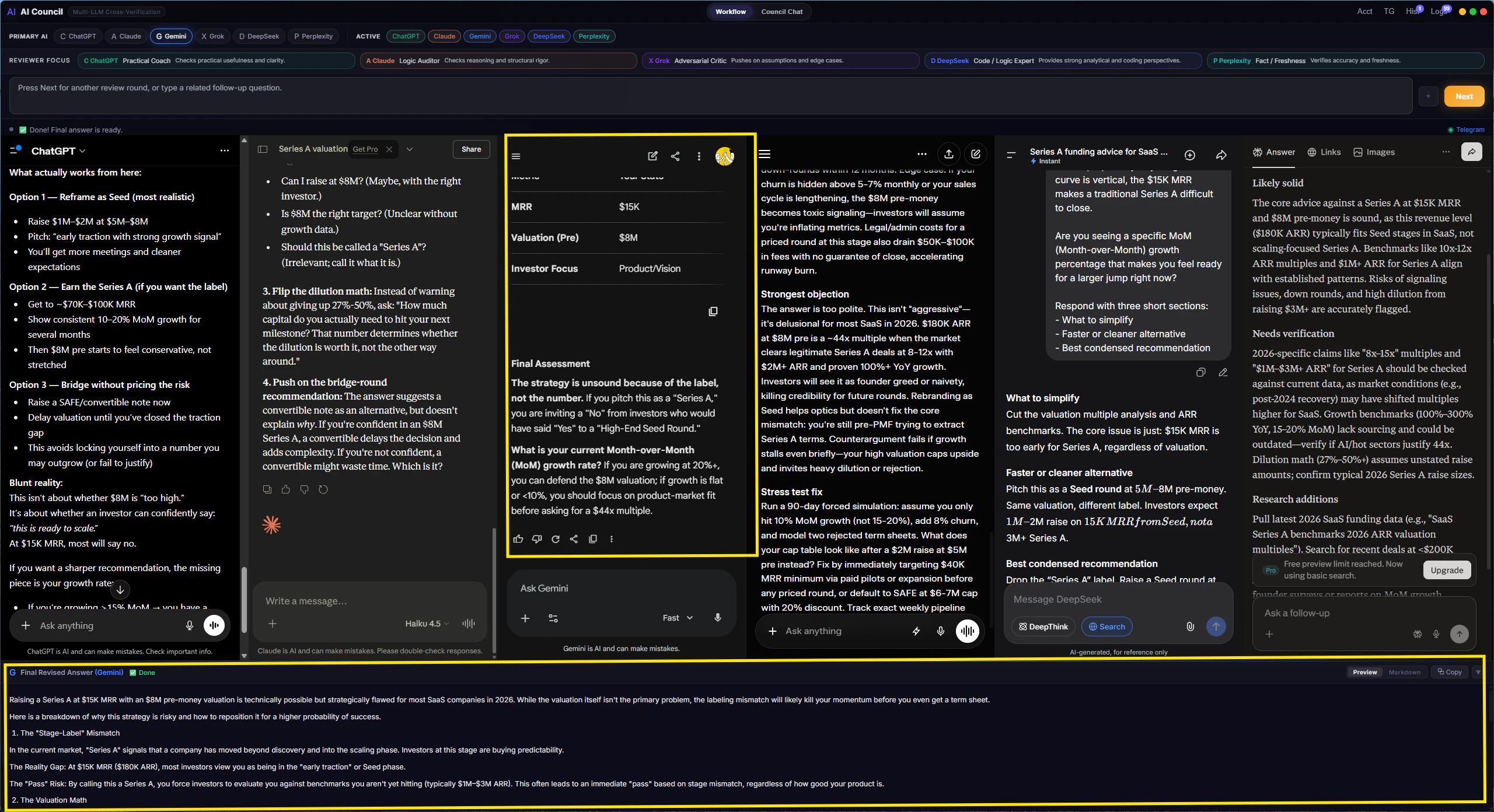The image size is (1494, 812).
Task: Open Gemini hamburger menu
Action: coord(516,156)
